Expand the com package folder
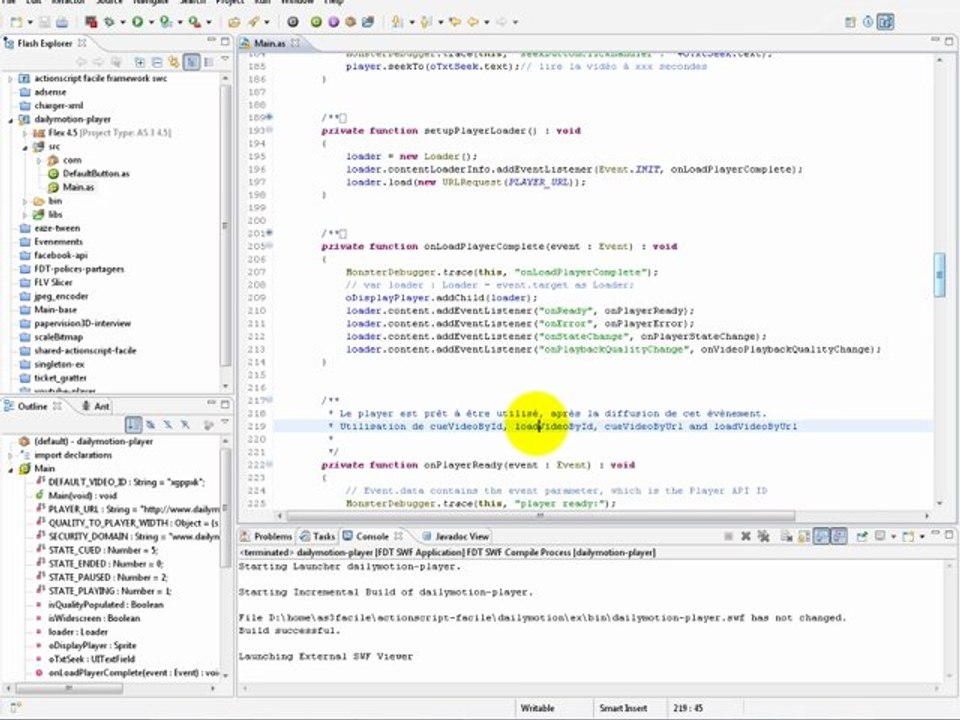960x720 pixels. click(x=39, y=160)
